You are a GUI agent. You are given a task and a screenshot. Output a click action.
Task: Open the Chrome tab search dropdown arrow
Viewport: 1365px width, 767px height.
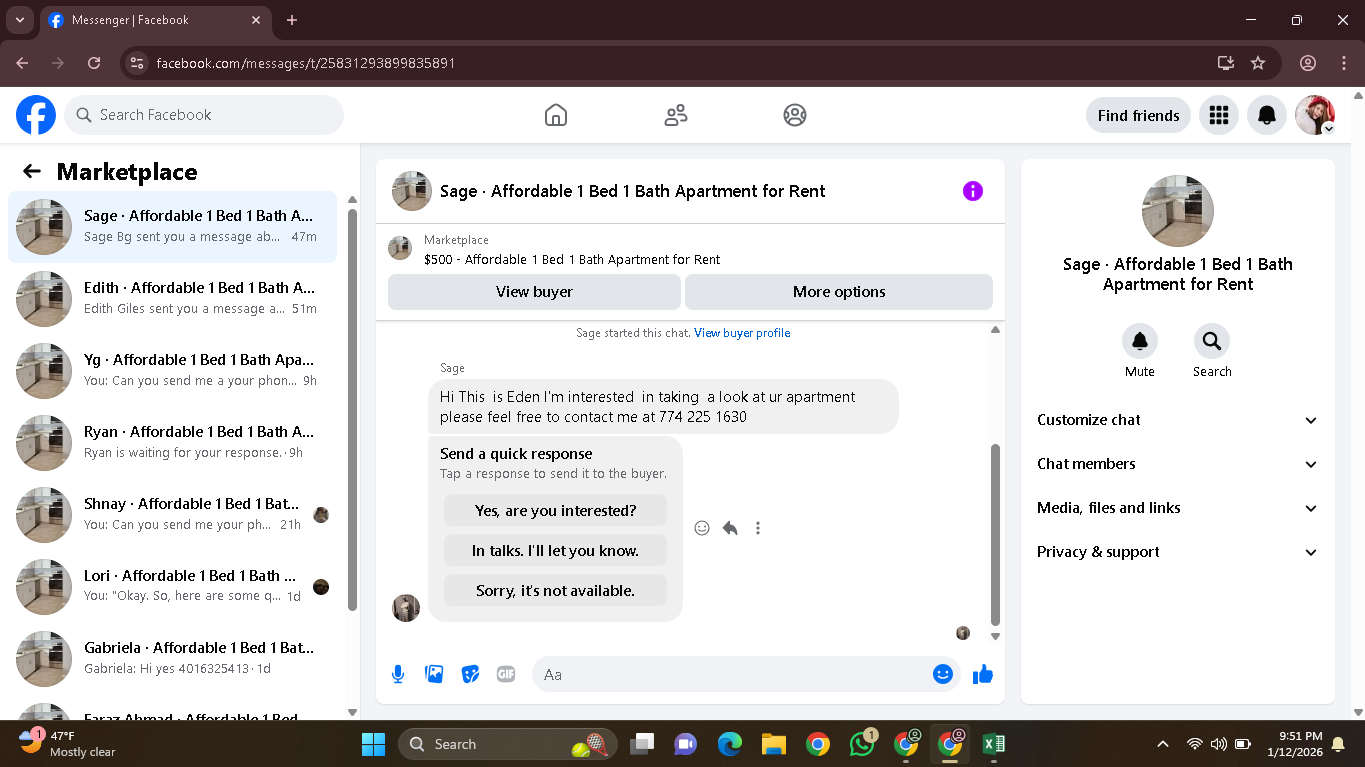19,20
